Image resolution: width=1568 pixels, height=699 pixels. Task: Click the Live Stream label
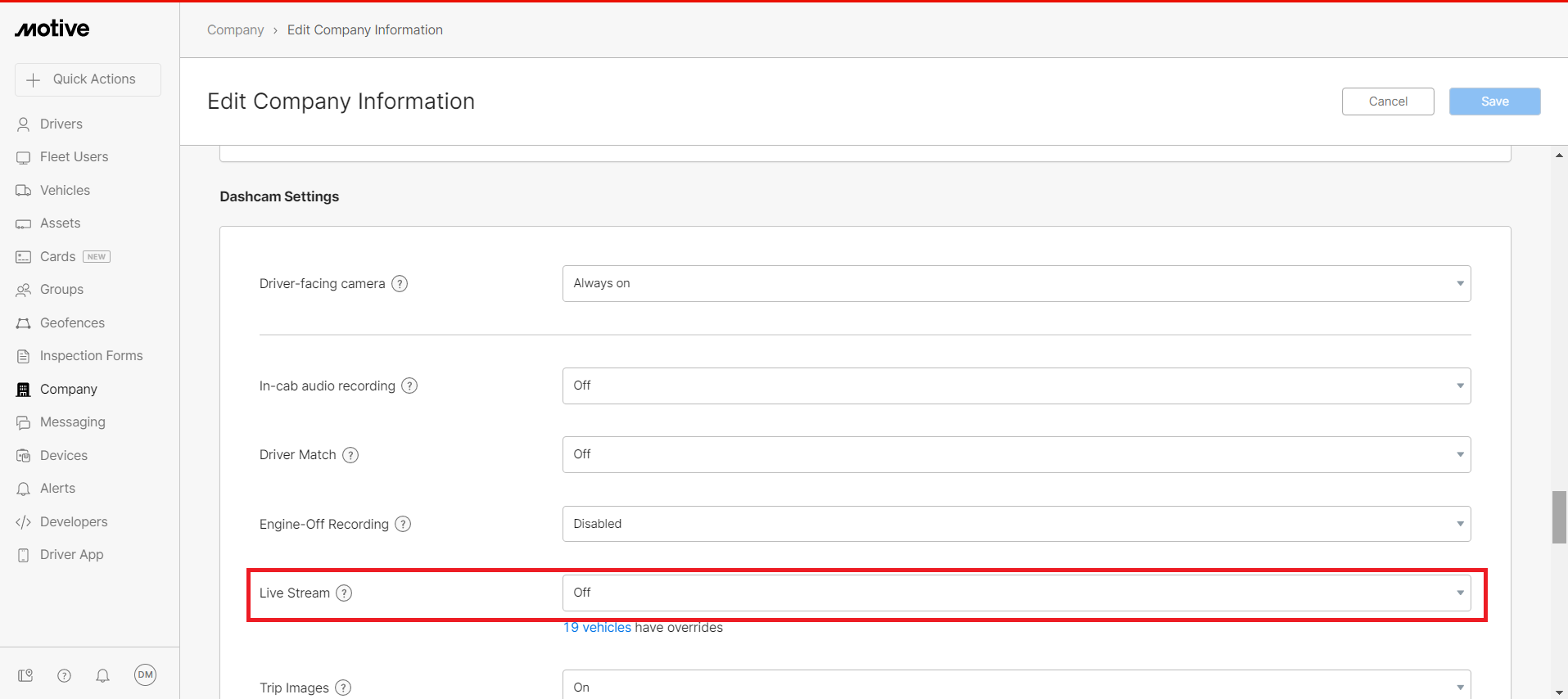[x=295, y=593]
